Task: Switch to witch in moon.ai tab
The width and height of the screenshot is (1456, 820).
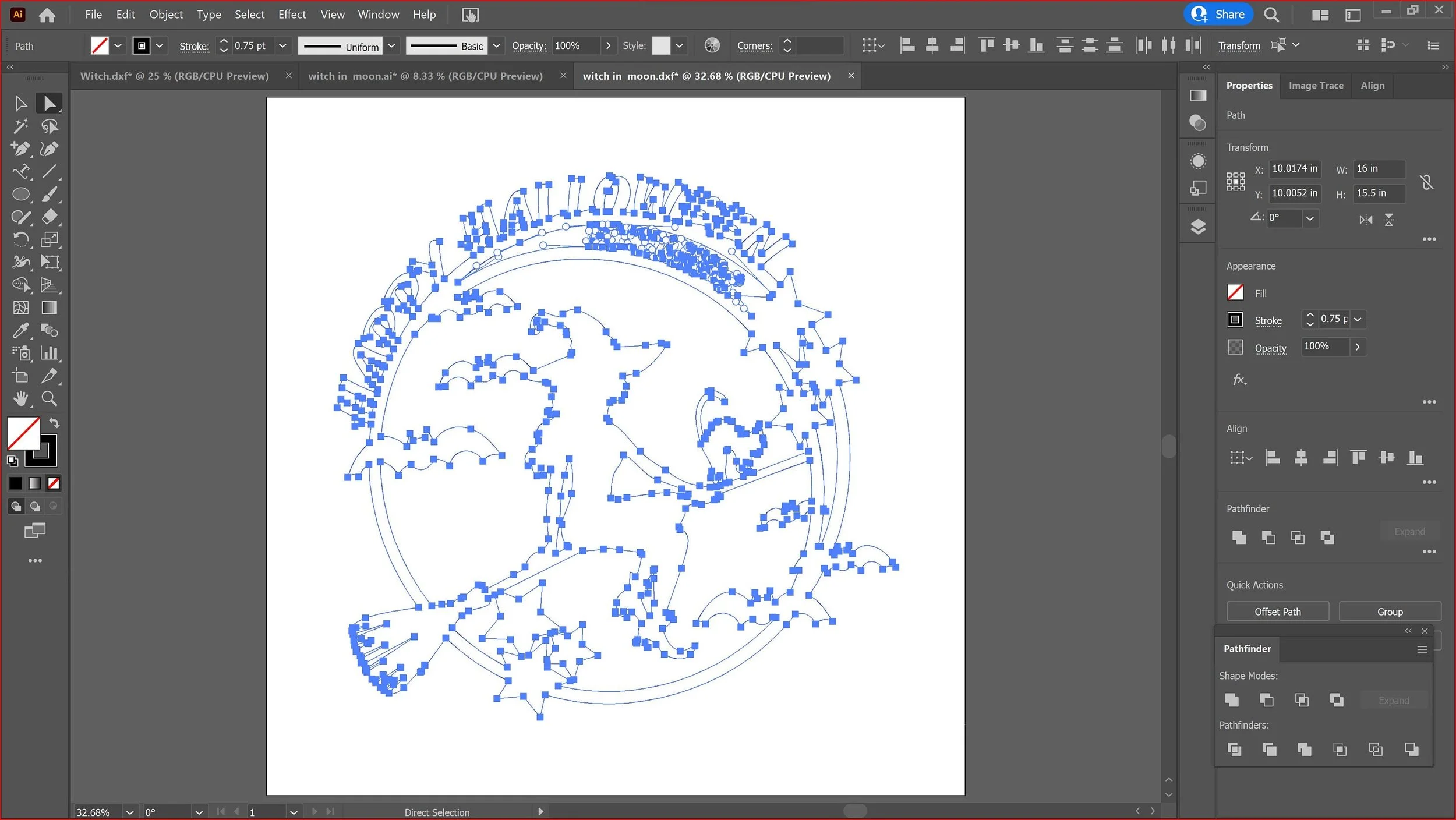Action: point(425,76)
